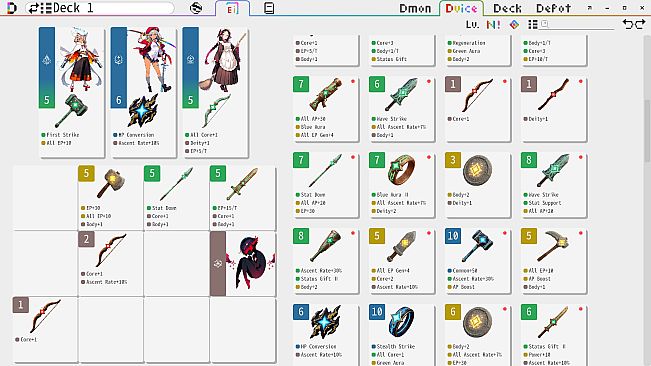
Task: Click 'All Core+1' text on maid card
Action: [203, 135]
